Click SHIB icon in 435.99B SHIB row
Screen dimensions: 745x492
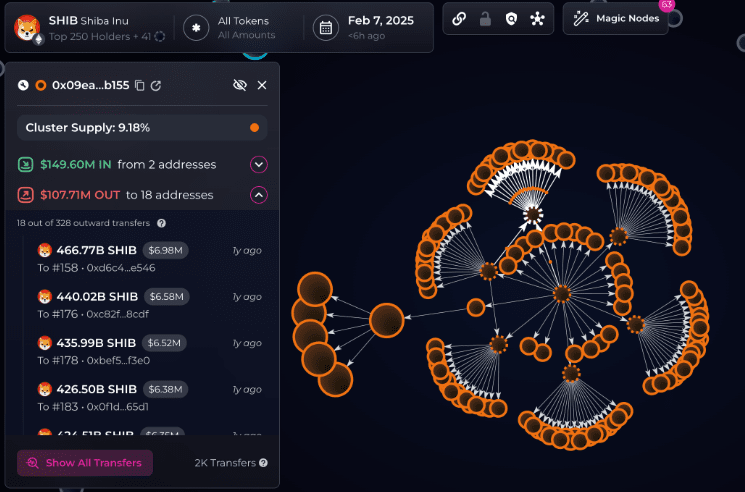pyautogui.click(x=45, y=343)
